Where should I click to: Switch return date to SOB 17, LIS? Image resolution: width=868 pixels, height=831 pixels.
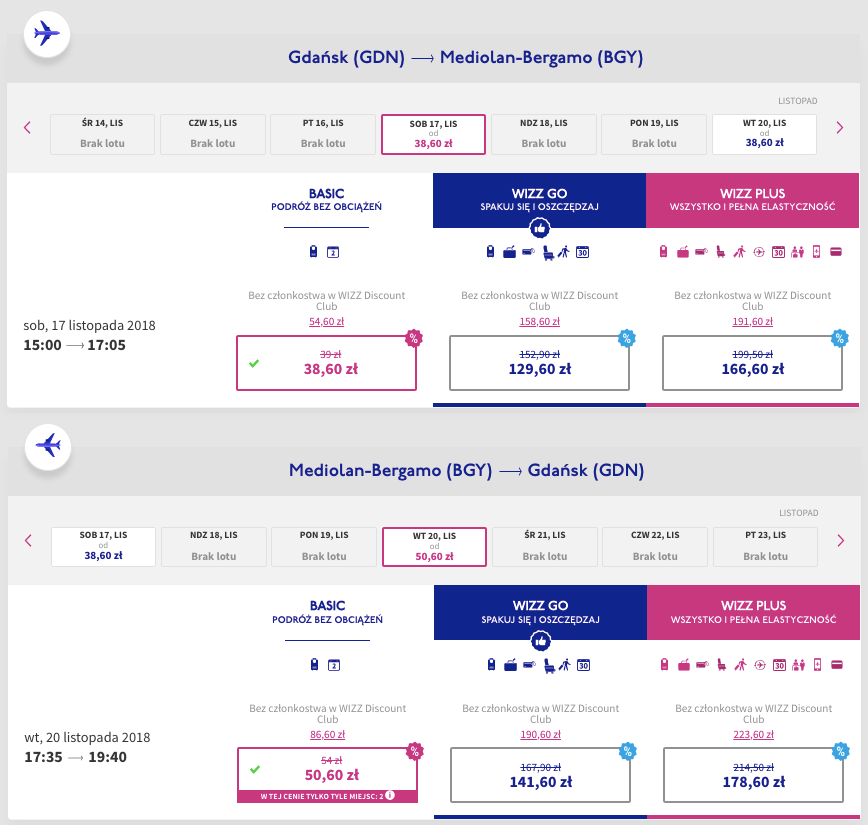(x=103, y=547)
